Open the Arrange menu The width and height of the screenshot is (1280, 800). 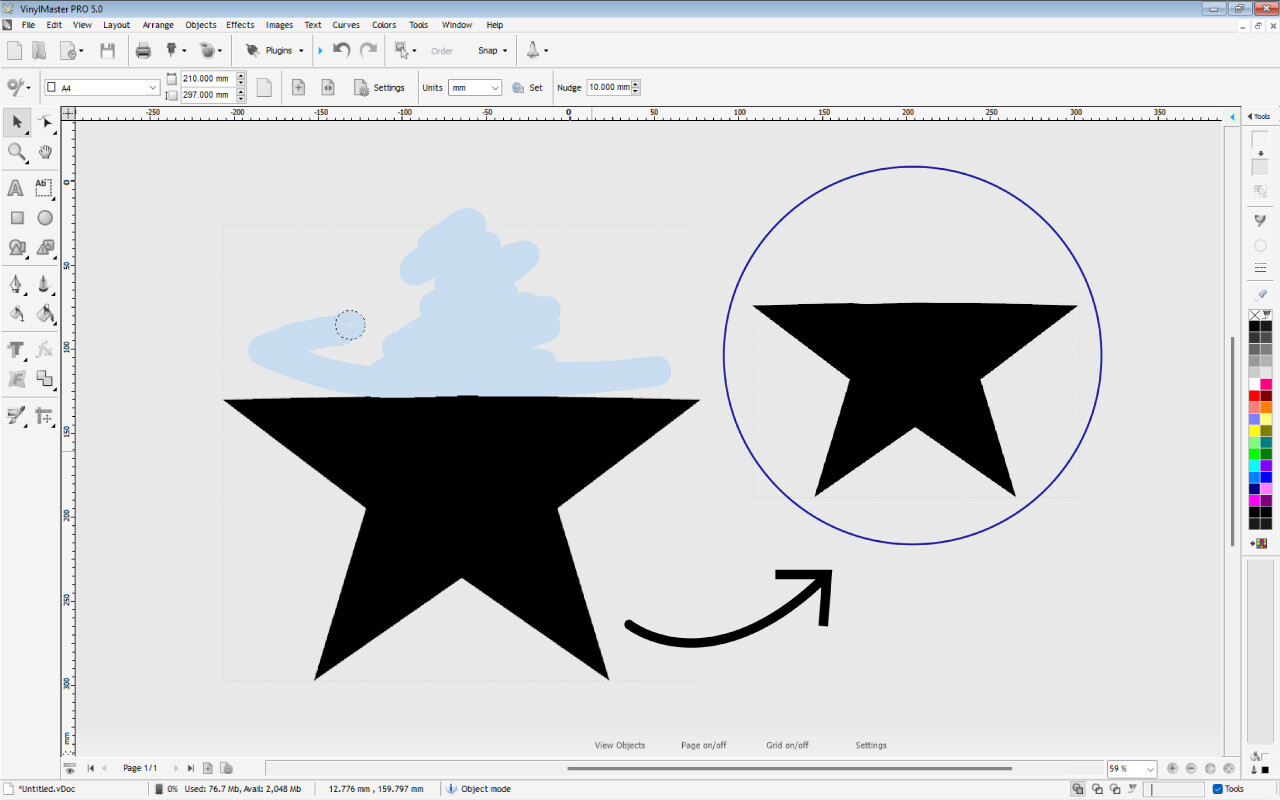[156, 25]
